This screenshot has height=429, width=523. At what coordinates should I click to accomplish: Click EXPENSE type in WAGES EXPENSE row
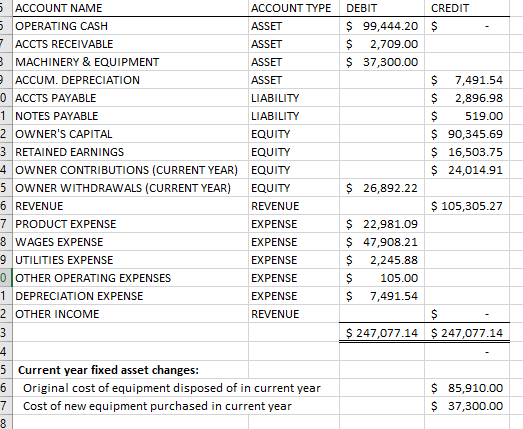[x=294, y=242]
